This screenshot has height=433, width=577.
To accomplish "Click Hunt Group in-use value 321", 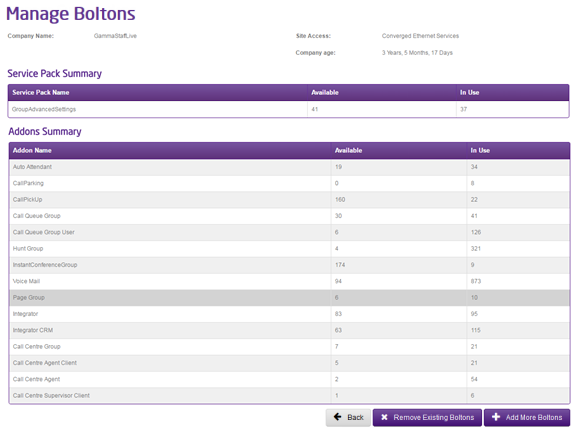I will (475, 249).
